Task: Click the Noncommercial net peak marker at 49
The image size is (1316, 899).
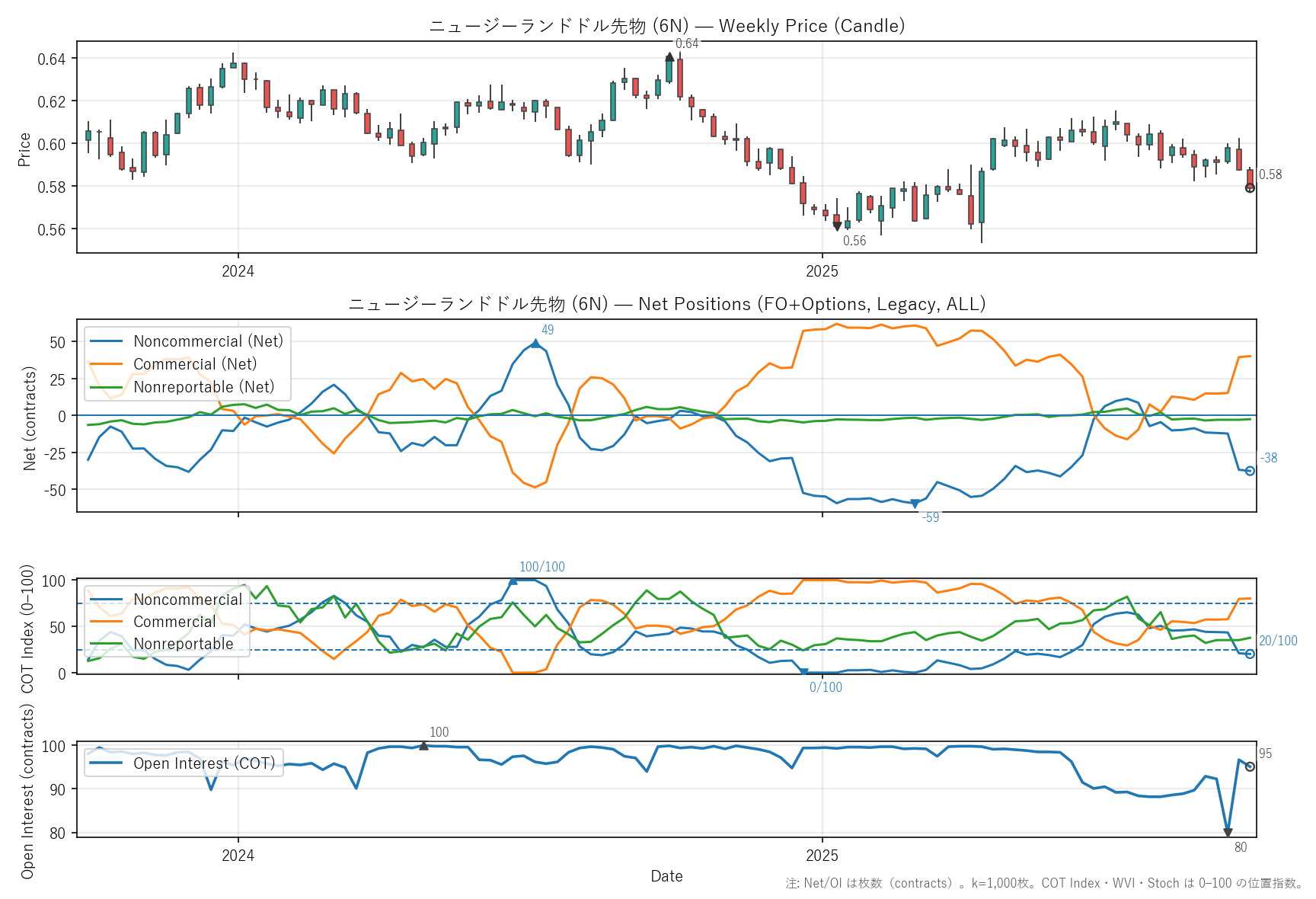Action: pos(535,344)
